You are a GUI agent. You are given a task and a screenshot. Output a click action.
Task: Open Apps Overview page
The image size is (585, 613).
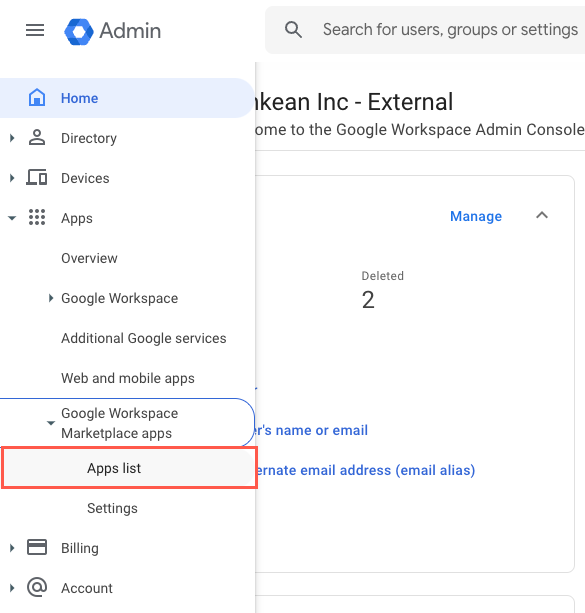click(x=126, y=258)
